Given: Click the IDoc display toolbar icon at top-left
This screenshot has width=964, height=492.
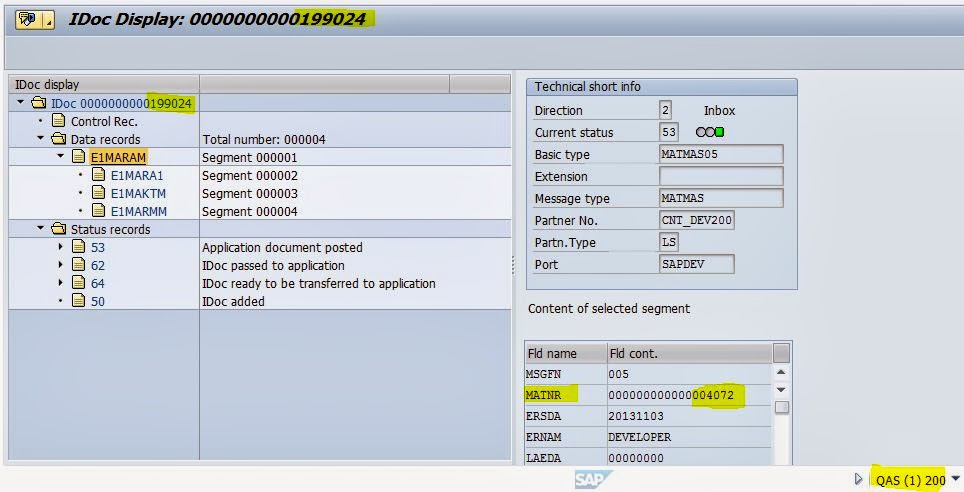Looking at the screenshot, I should pyautogui.click(x=29, y=20).
